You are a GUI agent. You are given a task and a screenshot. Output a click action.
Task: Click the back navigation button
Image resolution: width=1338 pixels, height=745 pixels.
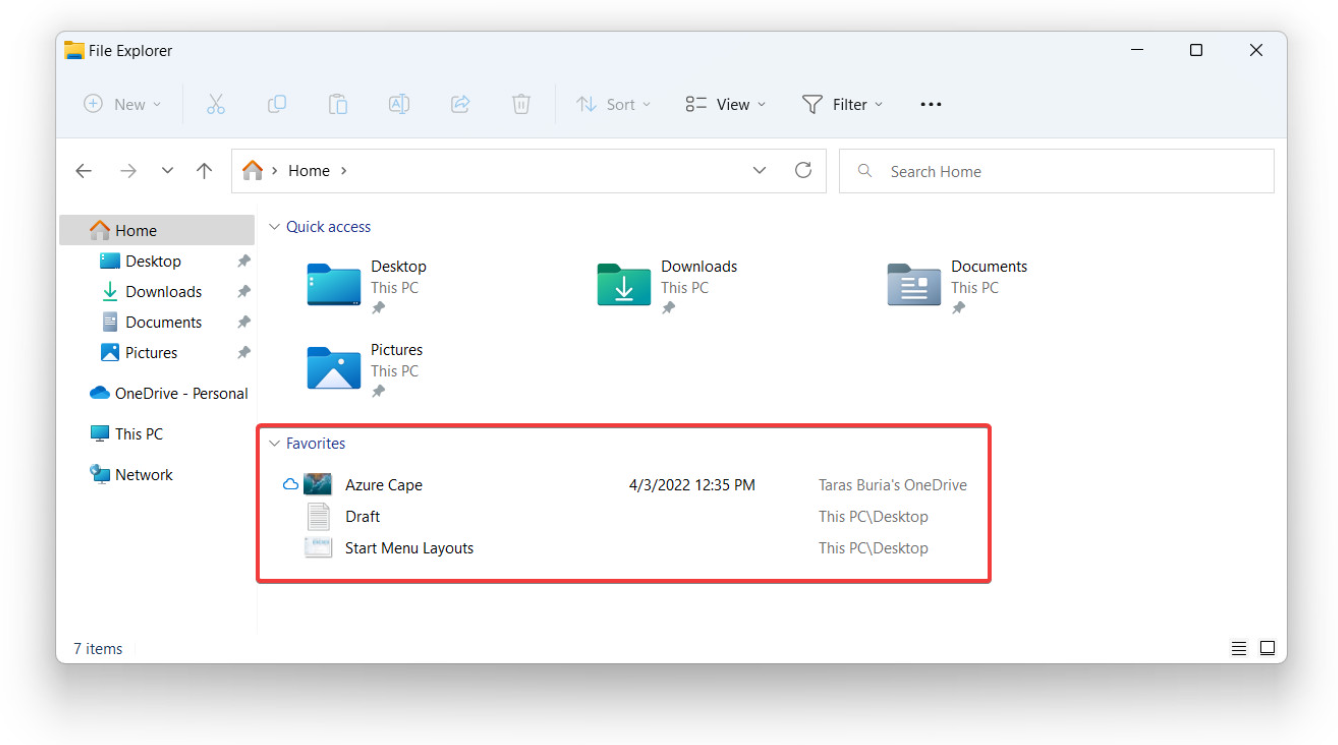[x=84, y=170]
